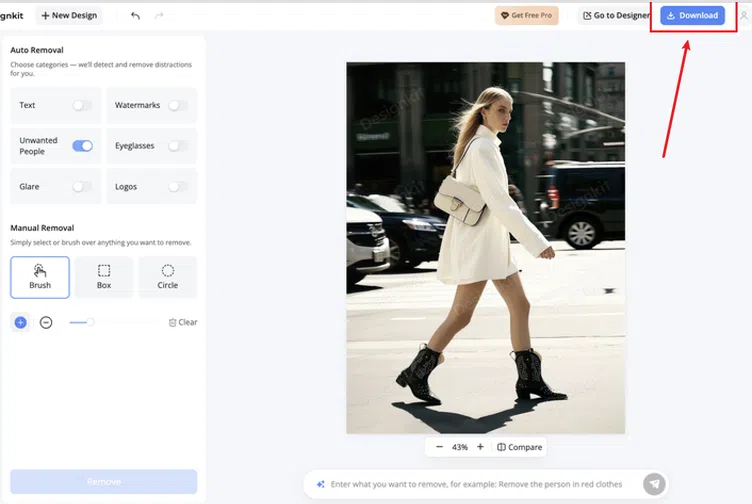Open the user profile icon
This screenshot has width=752, height=504.
[744, 16]
